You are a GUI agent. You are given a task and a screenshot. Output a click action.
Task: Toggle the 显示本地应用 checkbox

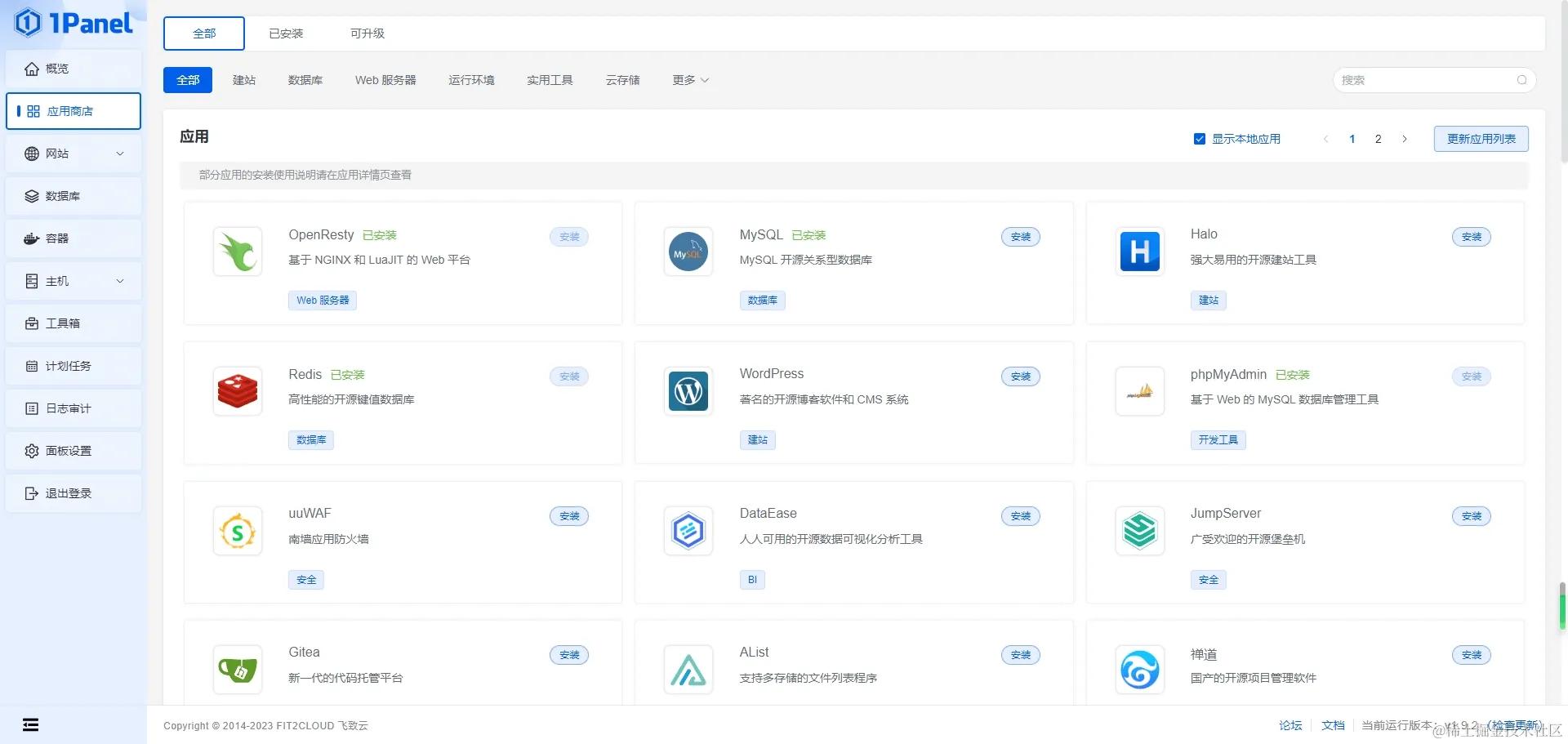(1200, 139)
